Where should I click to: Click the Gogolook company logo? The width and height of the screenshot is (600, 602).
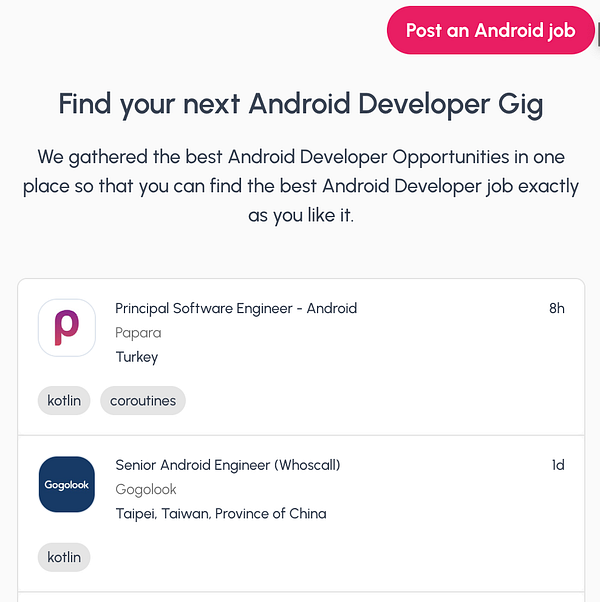click(x=67, y=484)
